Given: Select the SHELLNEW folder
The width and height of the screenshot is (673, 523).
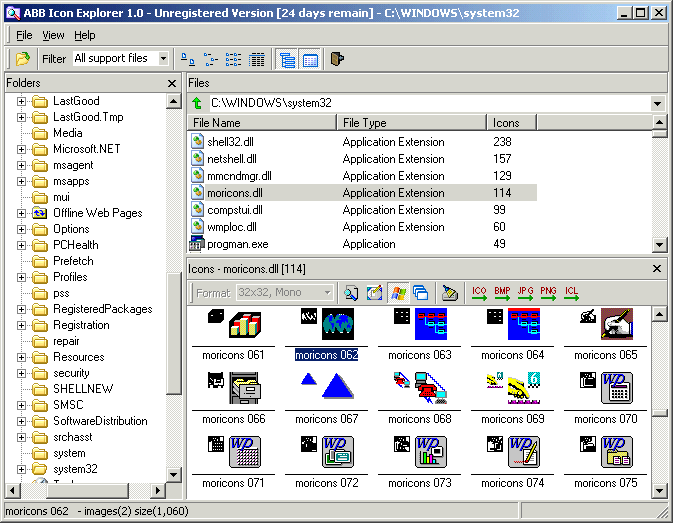Looking at the screenshot, I should coord(83,389).
